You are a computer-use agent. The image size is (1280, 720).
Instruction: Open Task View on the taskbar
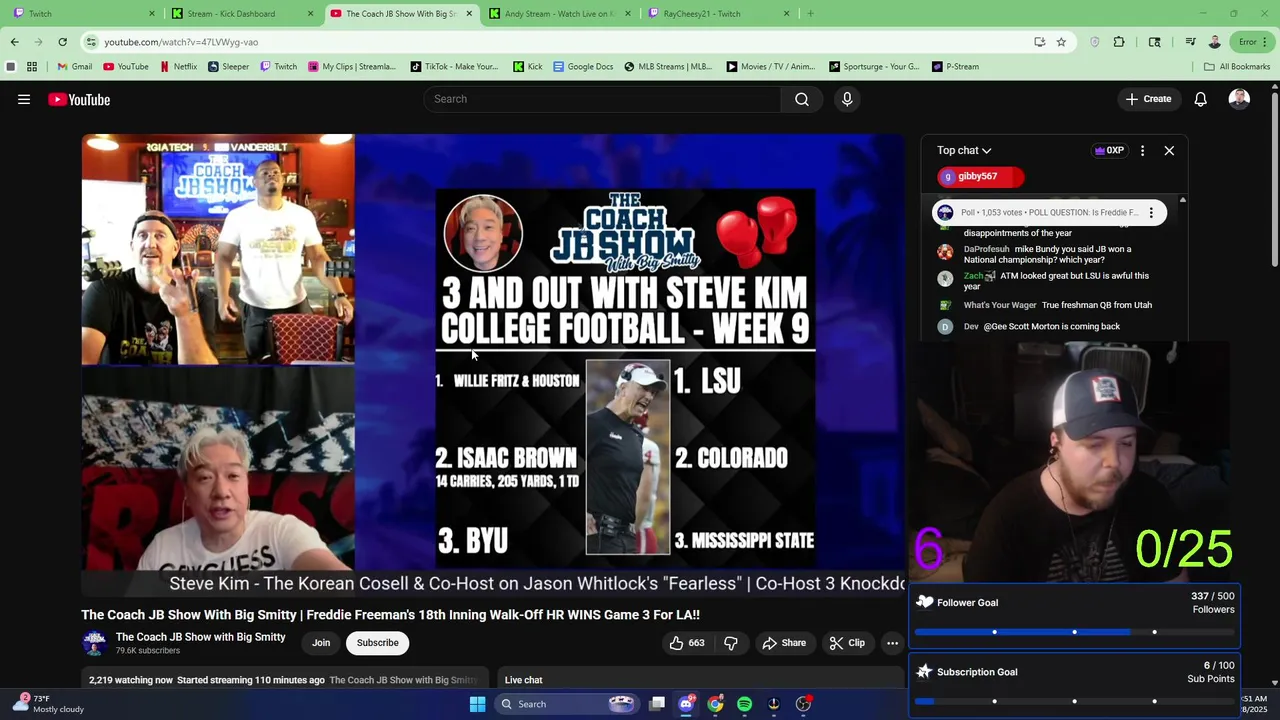click(x=657, y=704)
